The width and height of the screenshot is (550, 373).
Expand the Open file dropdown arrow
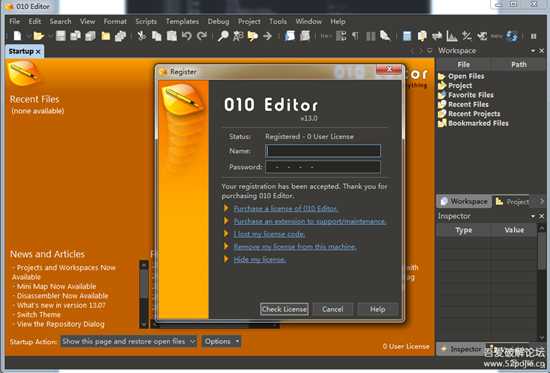[50, 36]
